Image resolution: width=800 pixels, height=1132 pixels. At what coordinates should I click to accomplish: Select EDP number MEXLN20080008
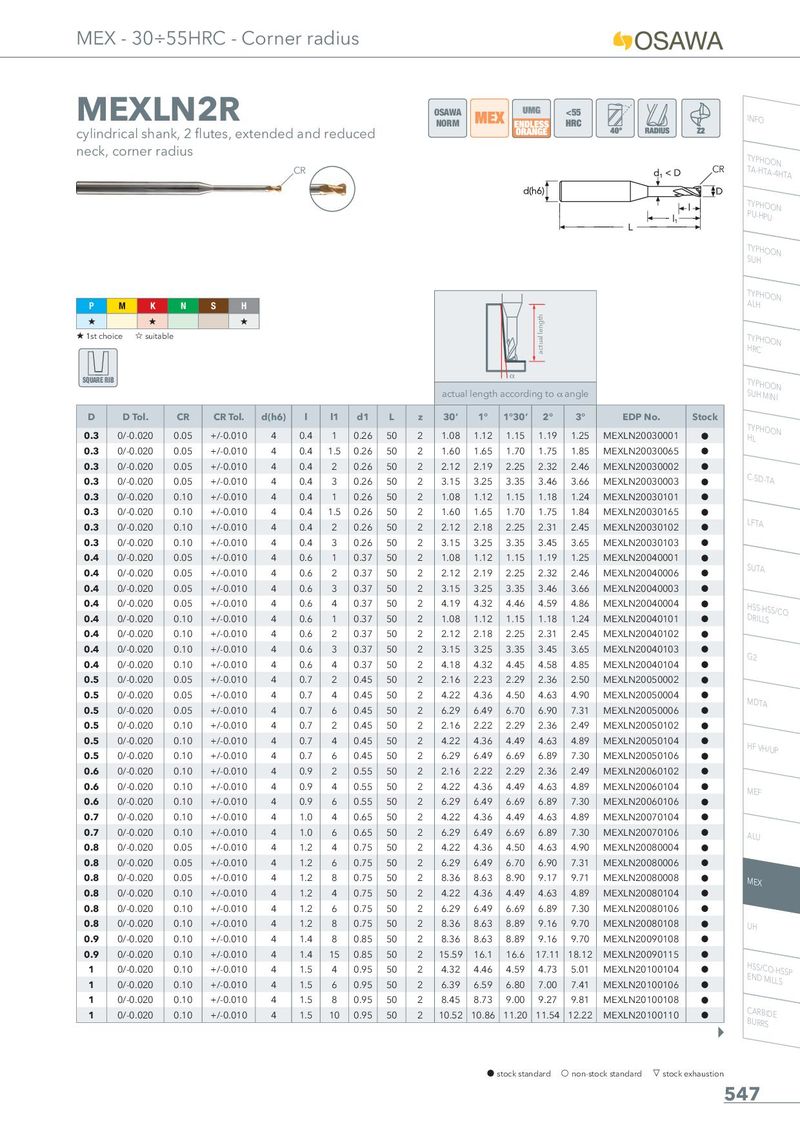tap(641, 878)
